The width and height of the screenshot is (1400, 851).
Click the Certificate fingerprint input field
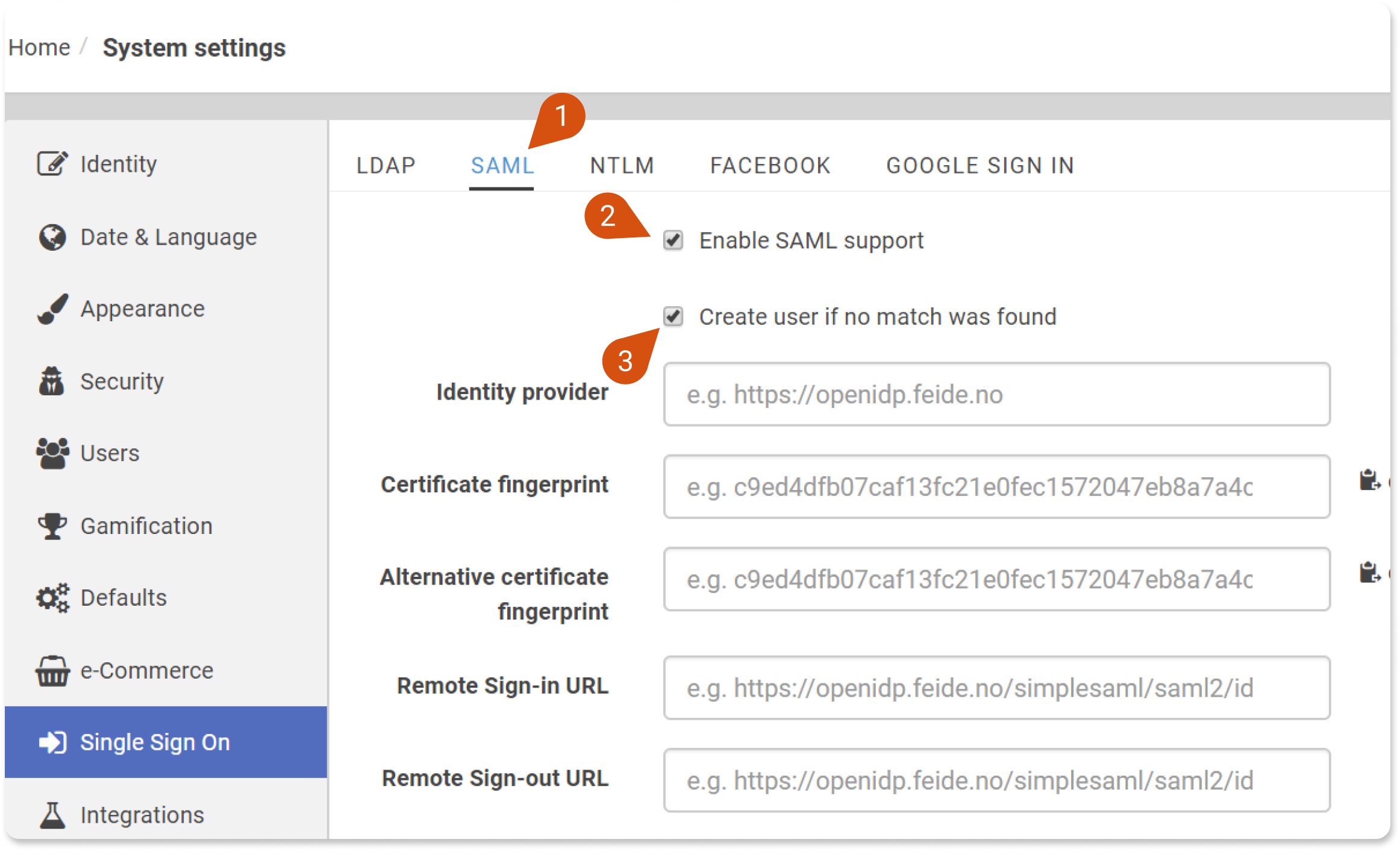pyautogui.click(x=997, y=487)
